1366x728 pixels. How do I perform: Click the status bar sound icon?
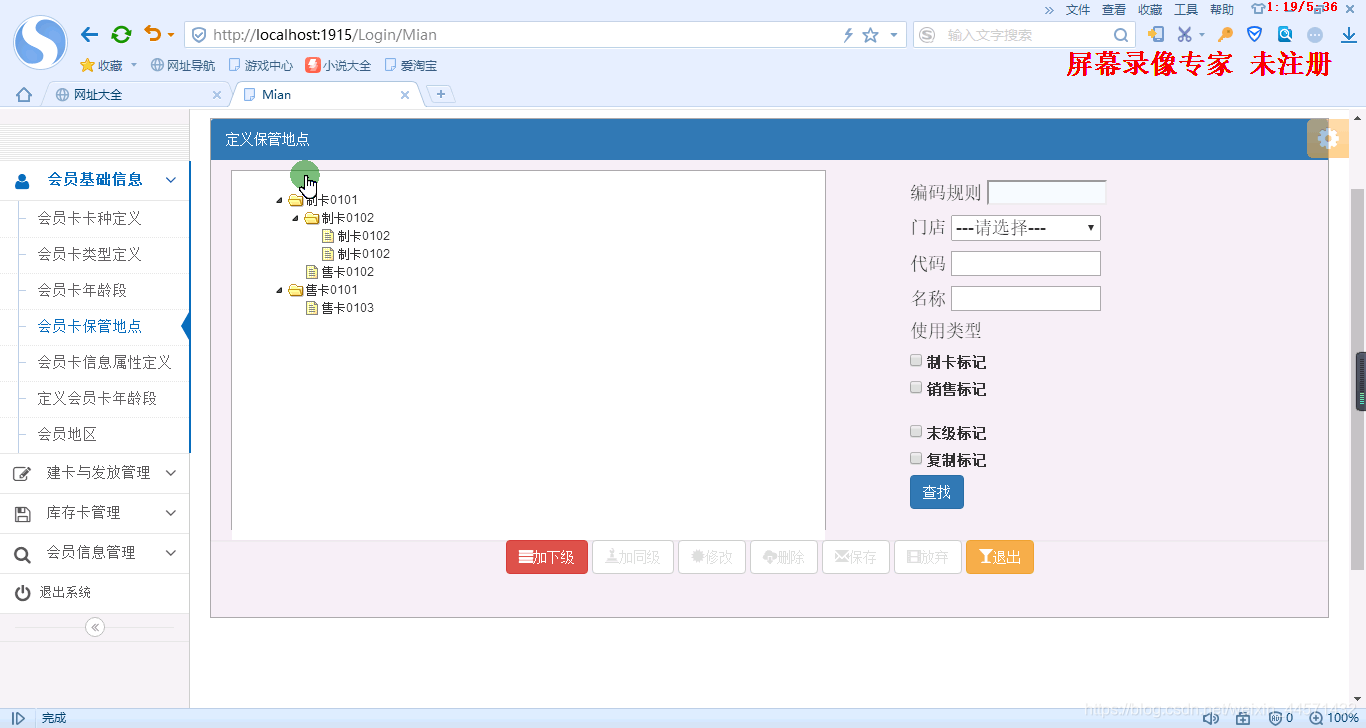[1211, 718]
